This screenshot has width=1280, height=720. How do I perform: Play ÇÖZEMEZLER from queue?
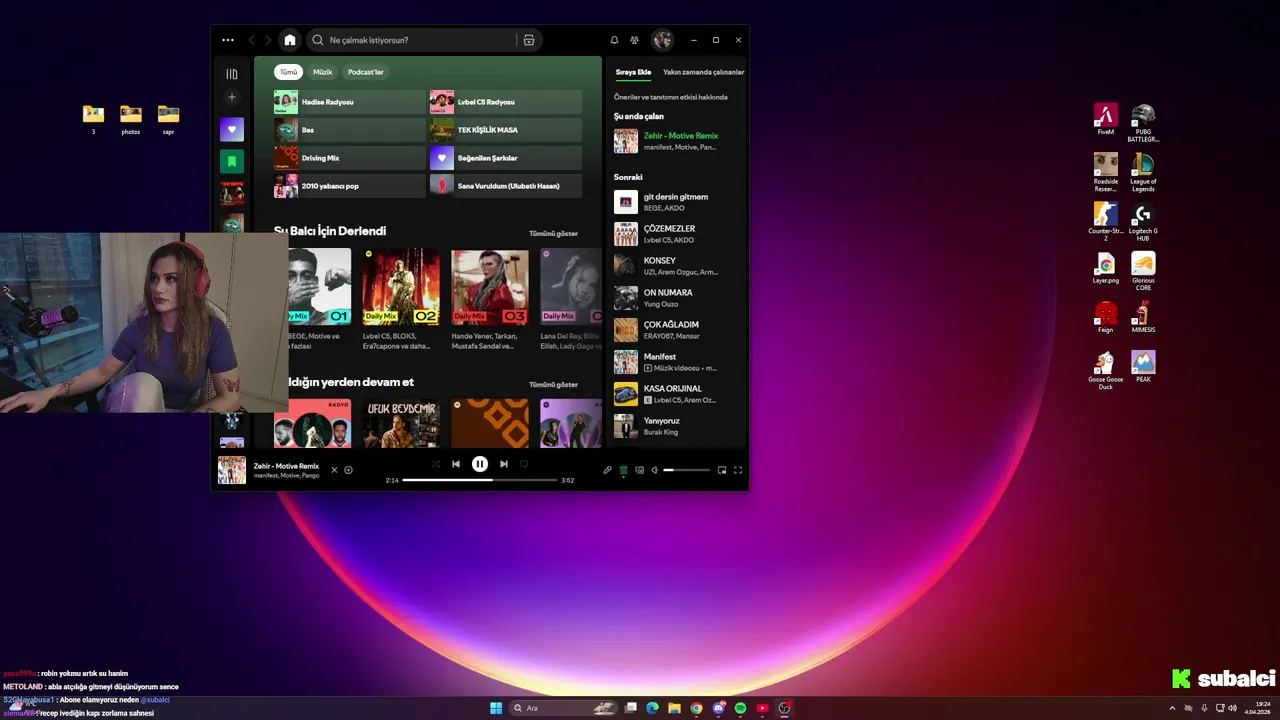click(676, 234)
